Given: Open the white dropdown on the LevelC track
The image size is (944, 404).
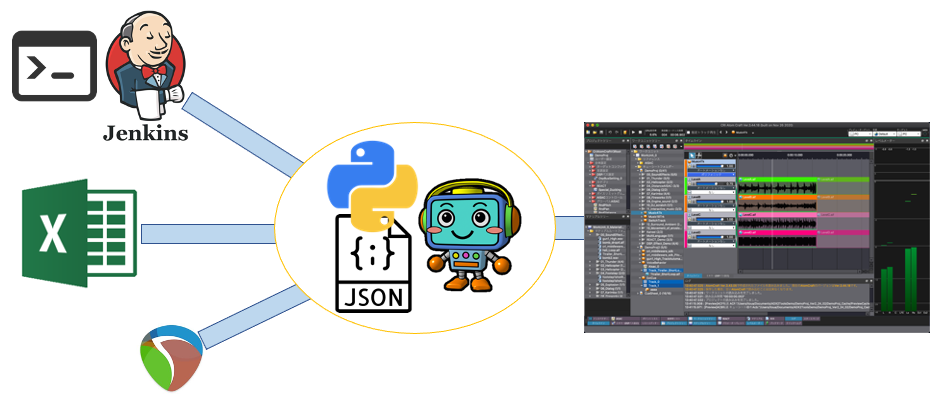Looking at the screenshot, I should pyautogui.click(x=712, y=228).
